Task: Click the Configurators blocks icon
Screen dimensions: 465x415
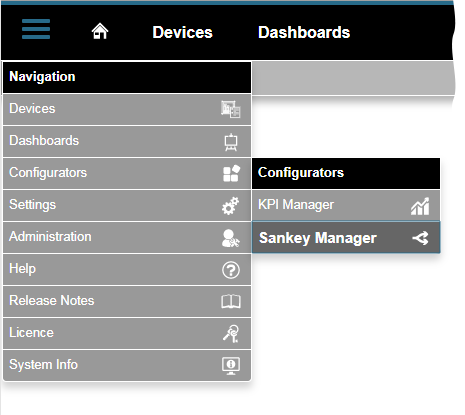Action: (x=231, y=173)
